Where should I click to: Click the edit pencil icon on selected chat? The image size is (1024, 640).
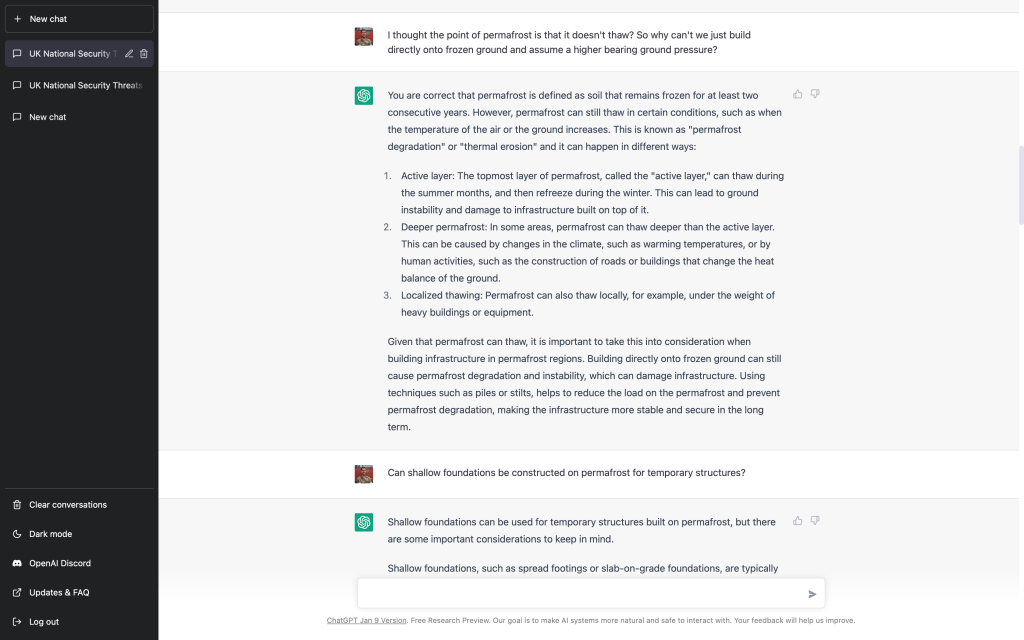(129, 54)
